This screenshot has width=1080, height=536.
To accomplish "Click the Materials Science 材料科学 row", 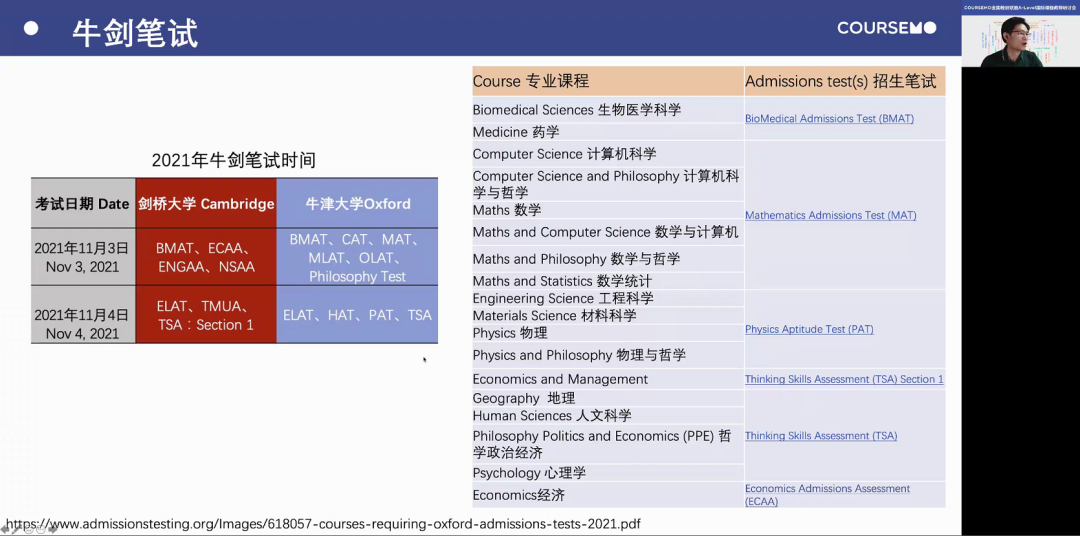I will click(608, 316).
